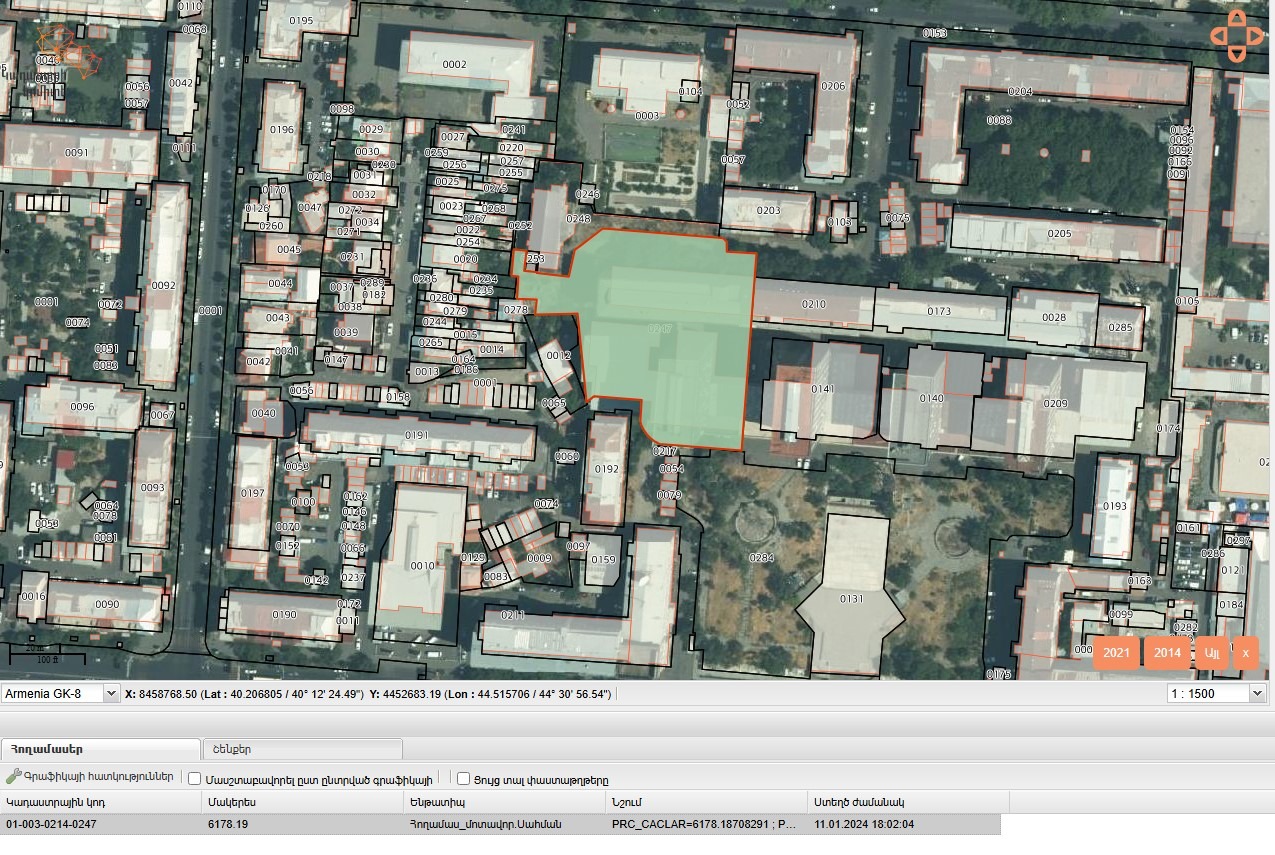
Task: Click the Այլ imagery option button
Action: [1212, 652]
